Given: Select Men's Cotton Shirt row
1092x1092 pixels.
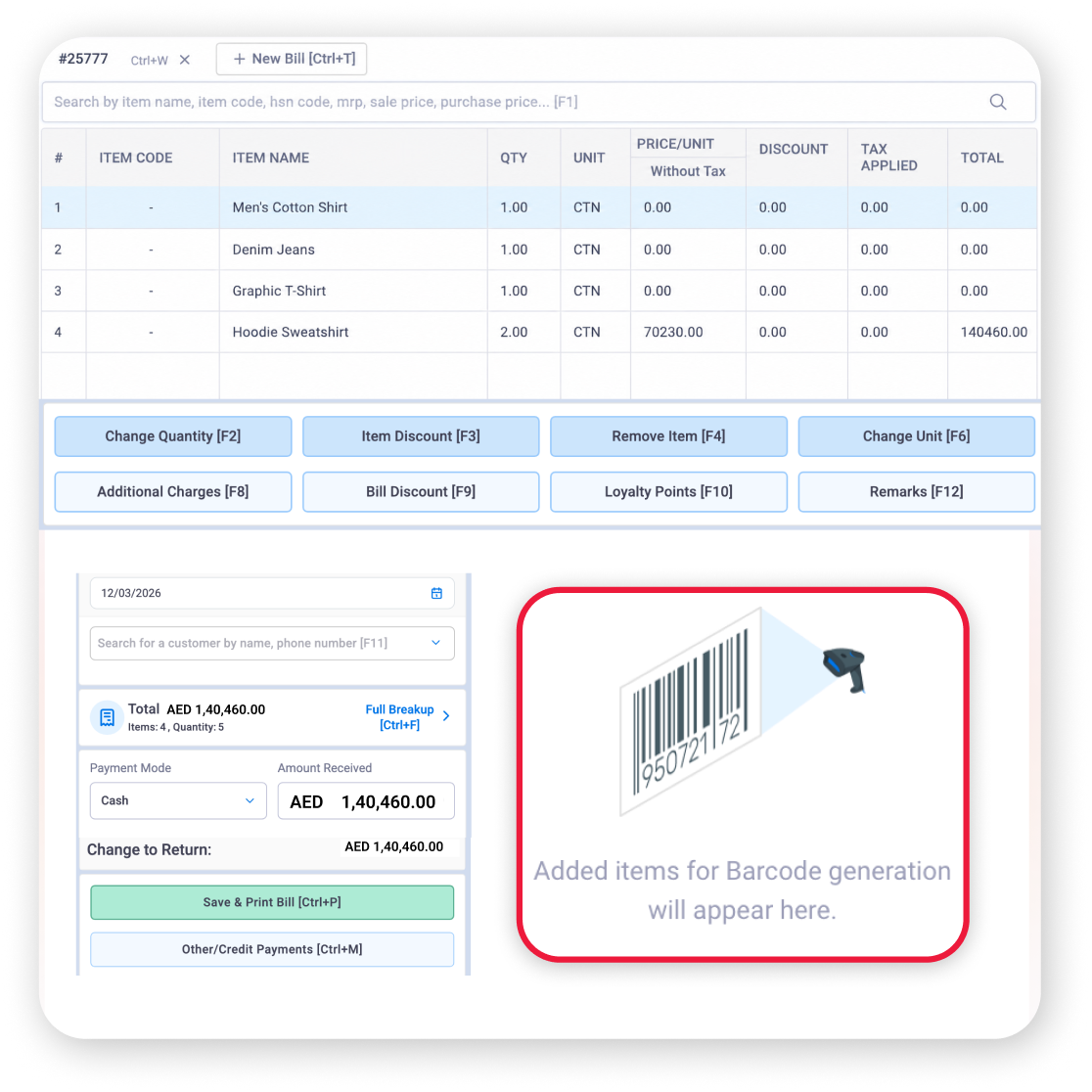Looking at the screenshot, I should pyautogui.click(x=539, y=207).
